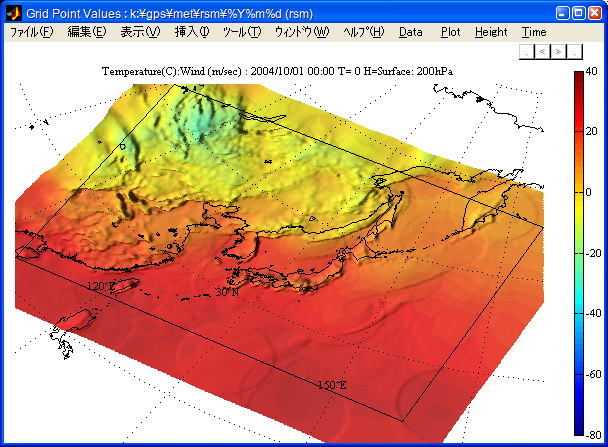Open the Height menu
This screenshot has height=447, width=608.
click(x=491, y=32)
